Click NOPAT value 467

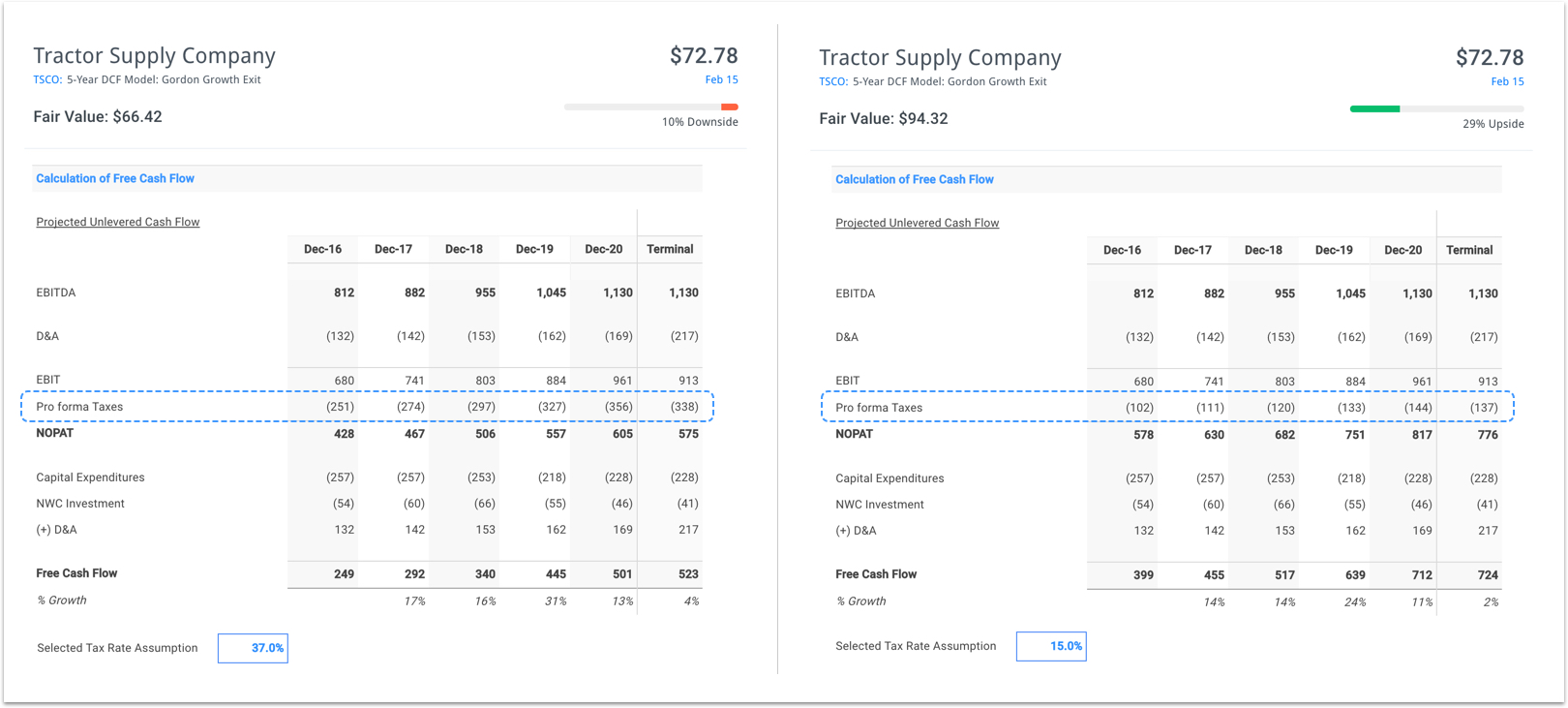click(414, 434)
